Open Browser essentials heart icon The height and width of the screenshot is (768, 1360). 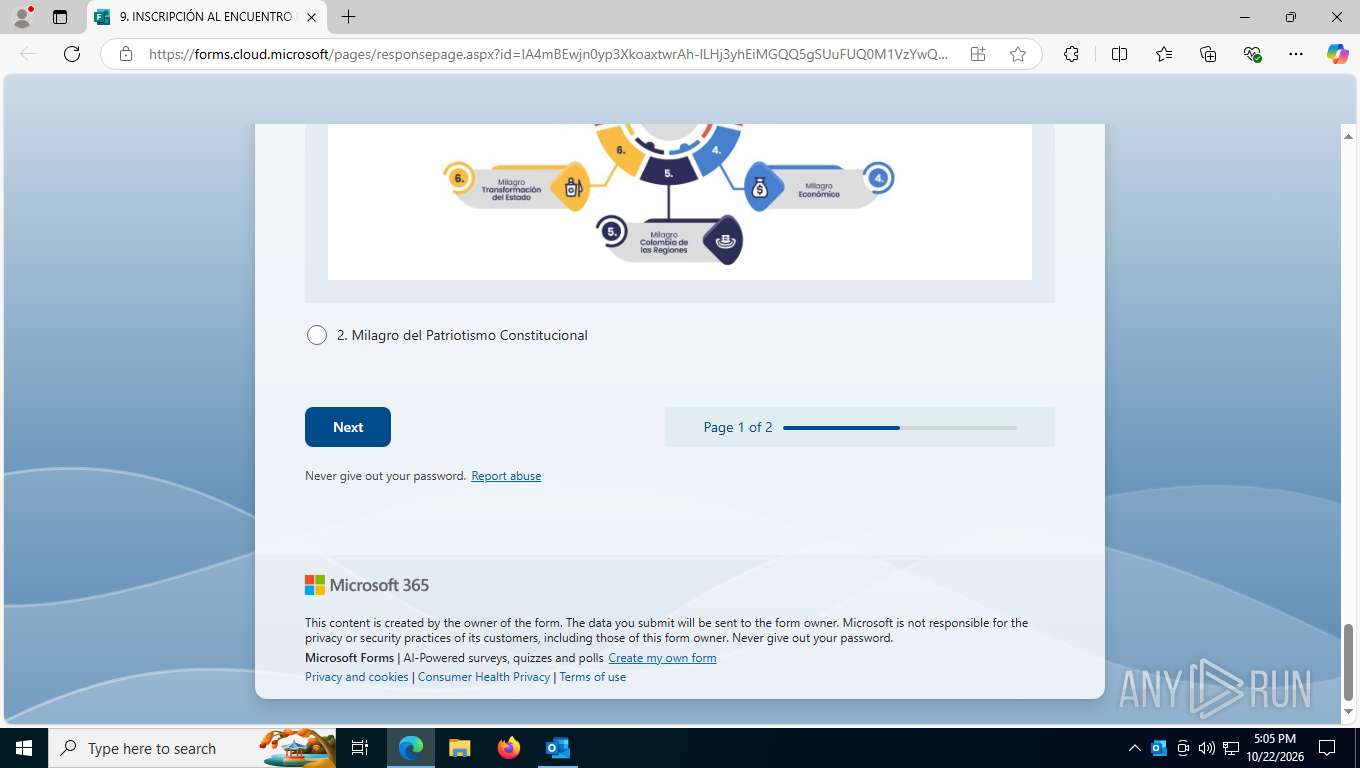pyautogui.click(x=1252, y=54)
